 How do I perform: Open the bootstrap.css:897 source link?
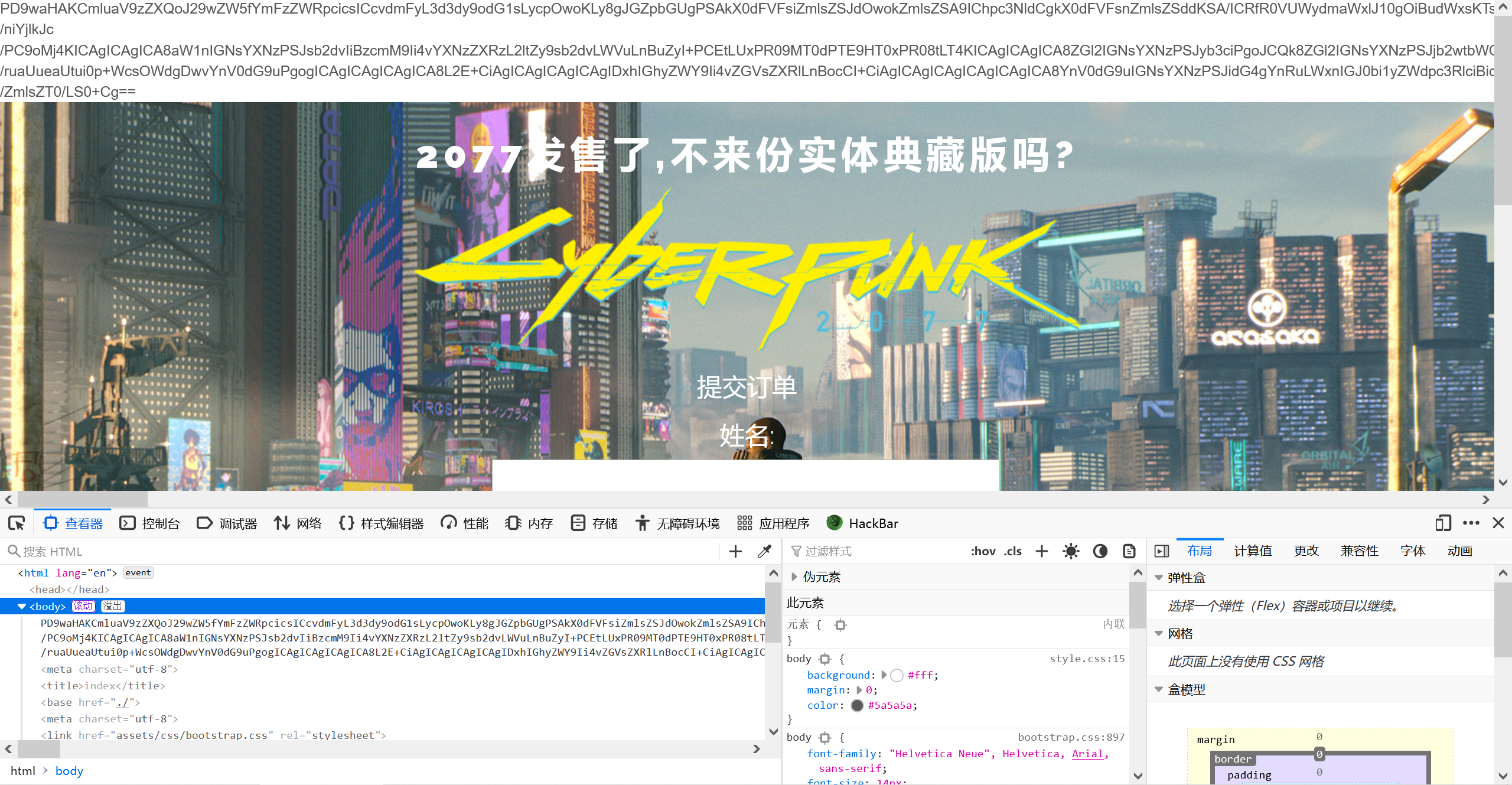coord(1071,737)
